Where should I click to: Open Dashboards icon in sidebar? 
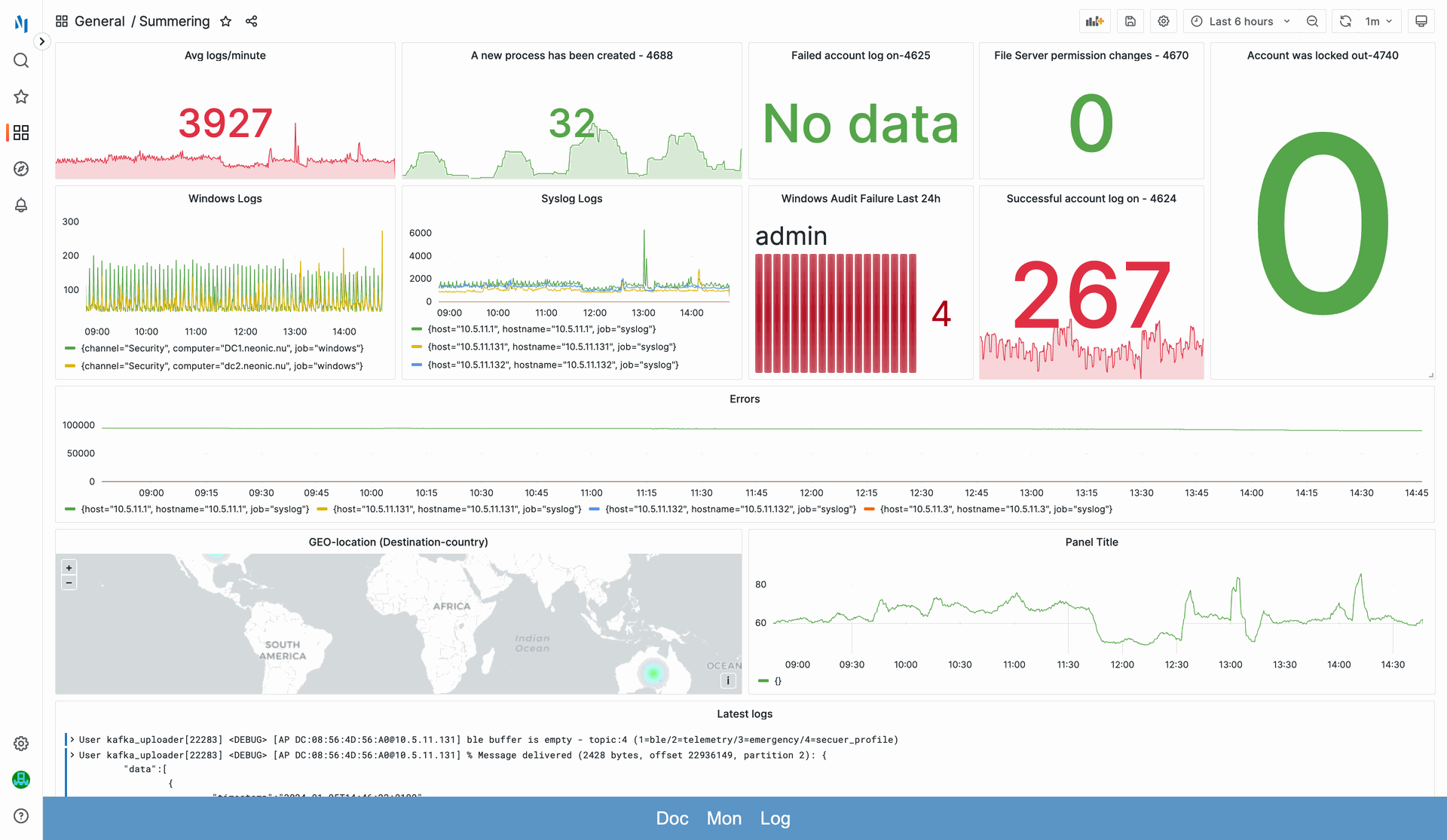coord(21,133)
